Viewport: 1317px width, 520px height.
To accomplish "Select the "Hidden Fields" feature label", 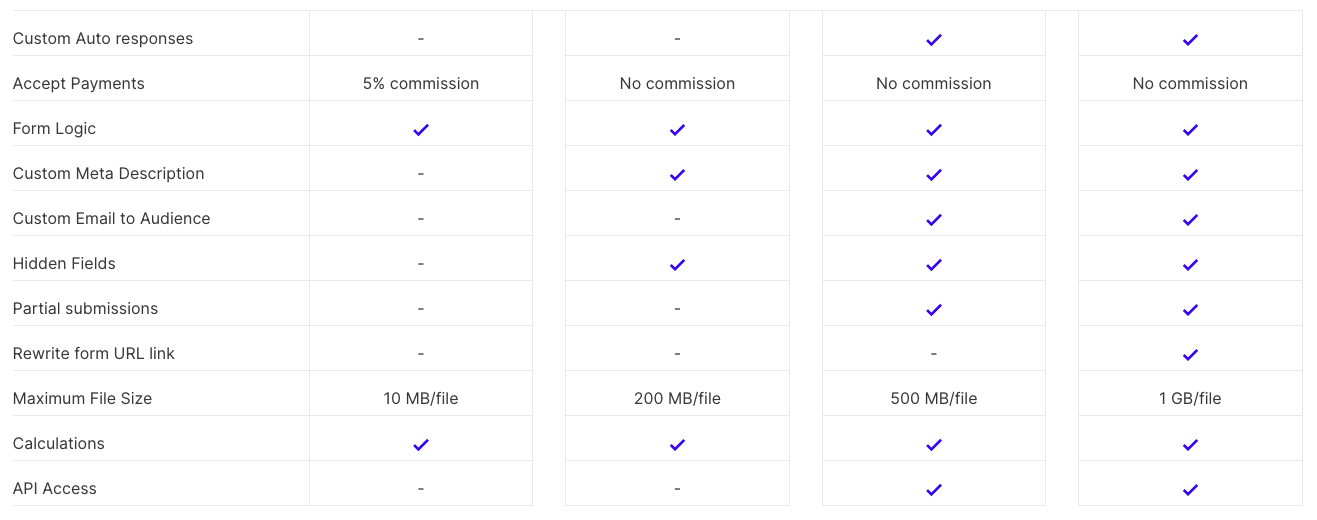I will coord(64,263).
